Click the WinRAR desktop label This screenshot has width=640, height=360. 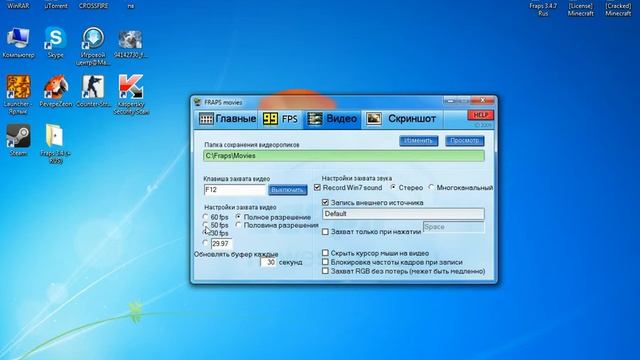[x=18, y=6]
